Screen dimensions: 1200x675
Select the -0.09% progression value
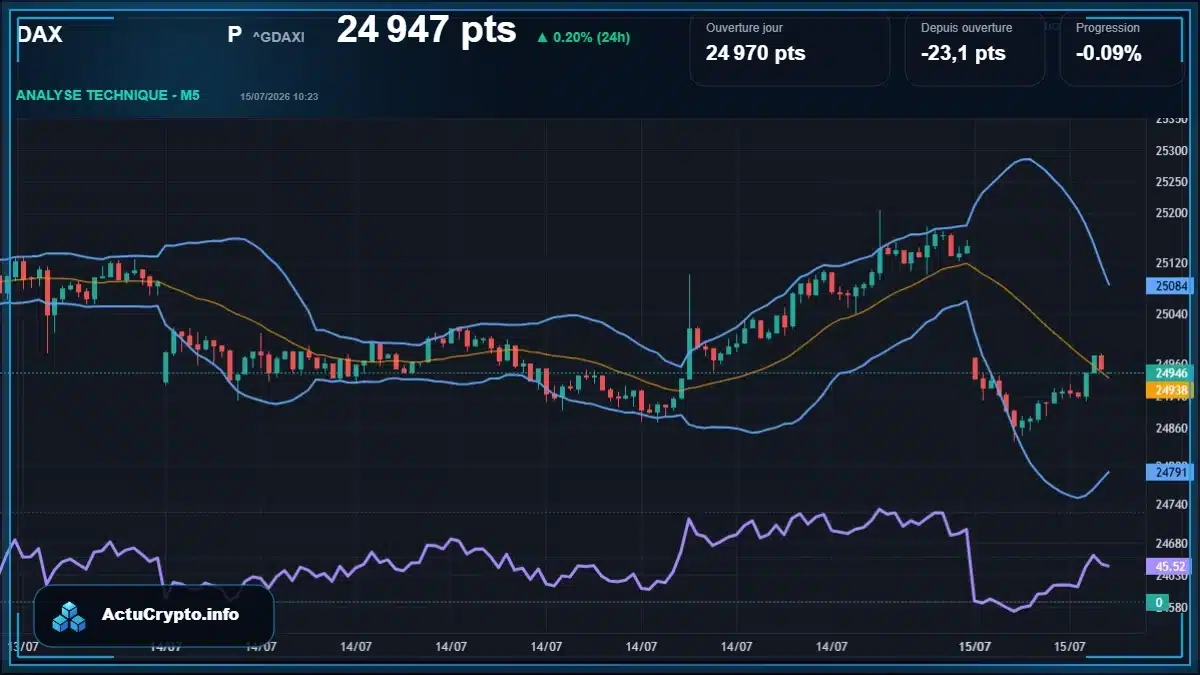(1109, 54)
